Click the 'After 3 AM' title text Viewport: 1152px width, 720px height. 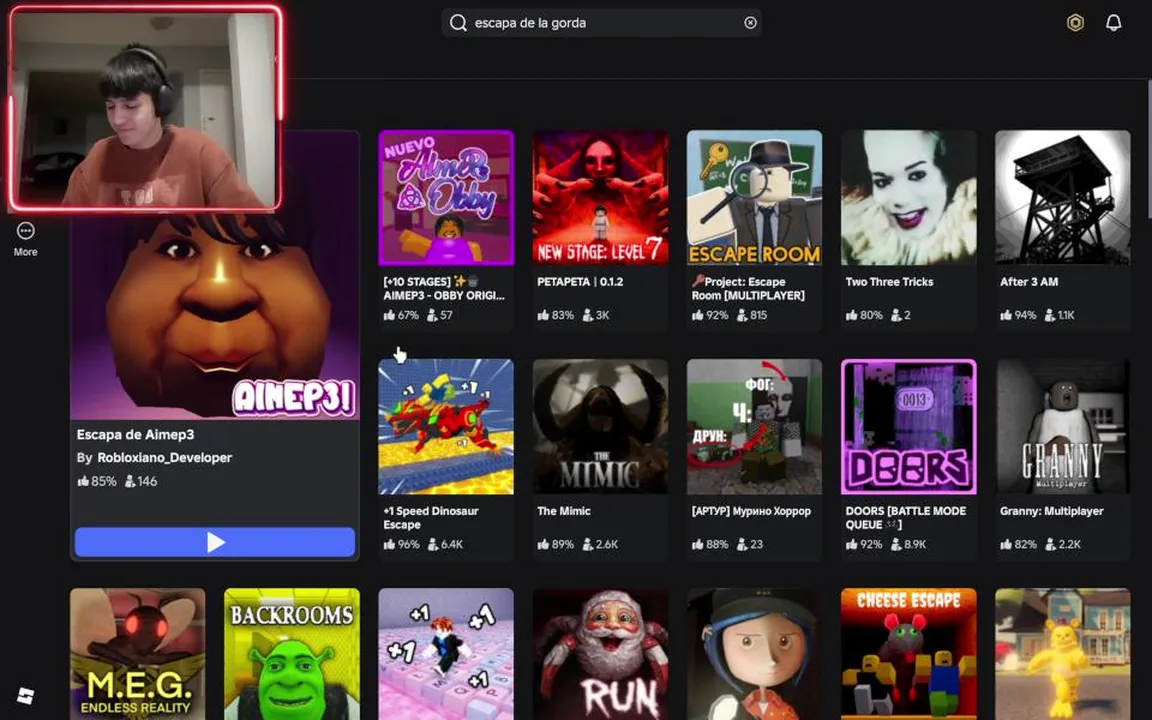pos(1029,282)
